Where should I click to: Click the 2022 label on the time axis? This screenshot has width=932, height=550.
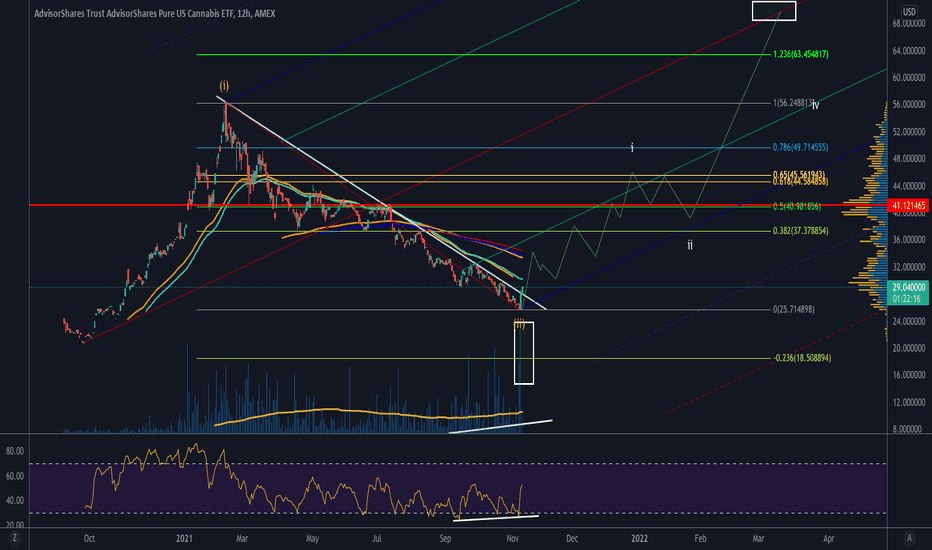pos(639,539)
